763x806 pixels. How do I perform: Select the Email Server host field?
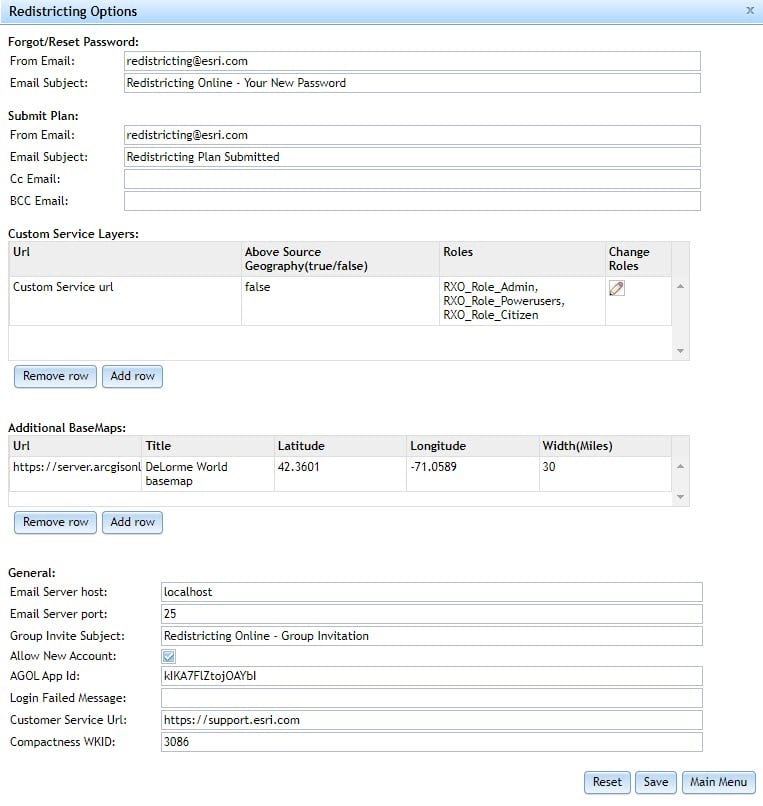pos(430,592)
